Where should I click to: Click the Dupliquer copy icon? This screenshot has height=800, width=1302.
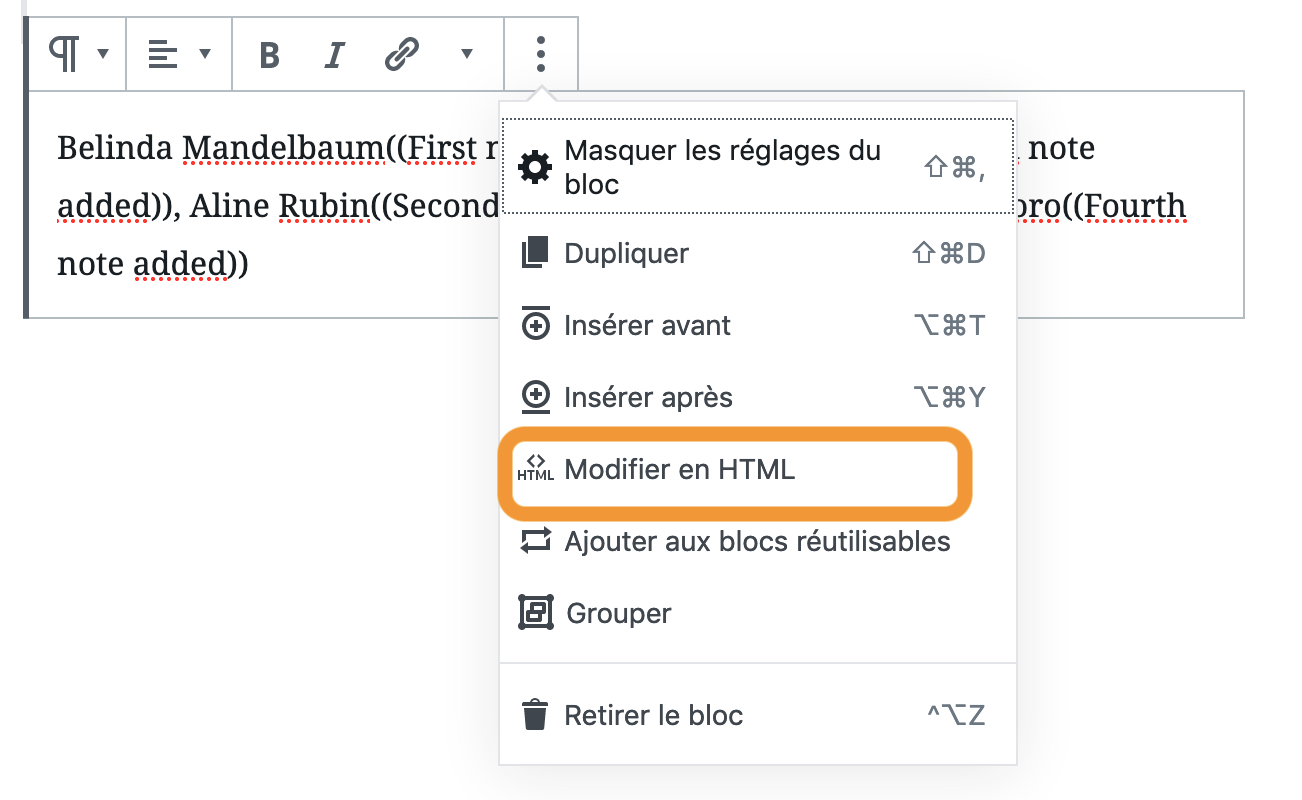click(536, 253)
